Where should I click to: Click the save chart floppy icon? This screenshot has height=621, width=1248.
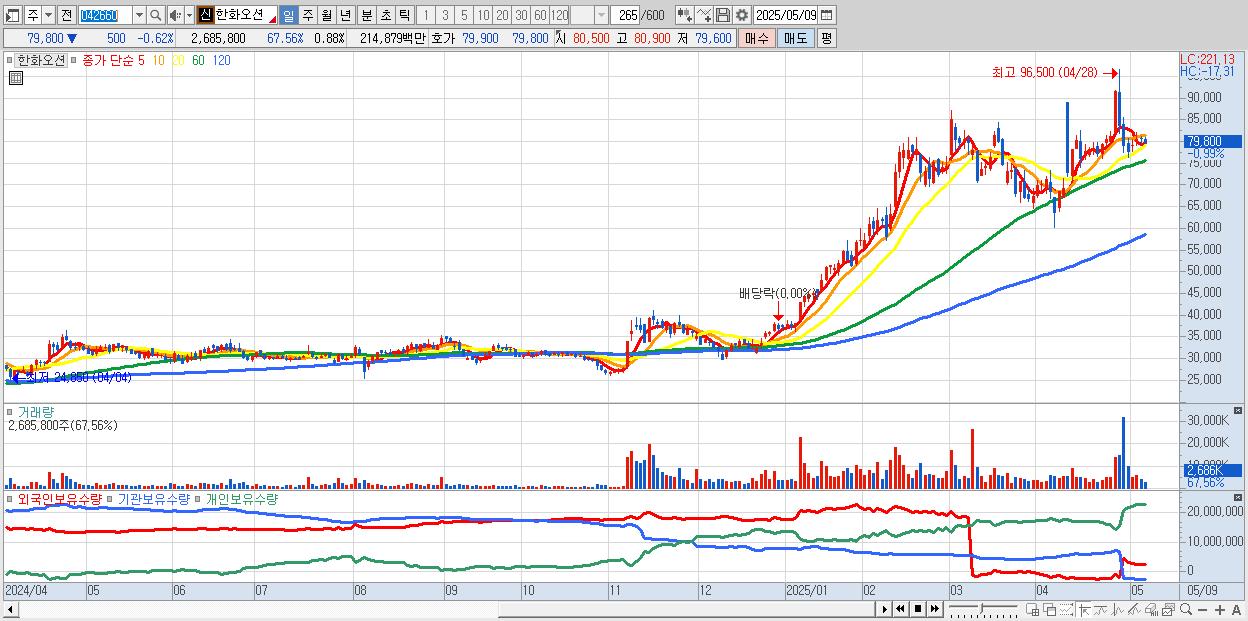(723, 15)
